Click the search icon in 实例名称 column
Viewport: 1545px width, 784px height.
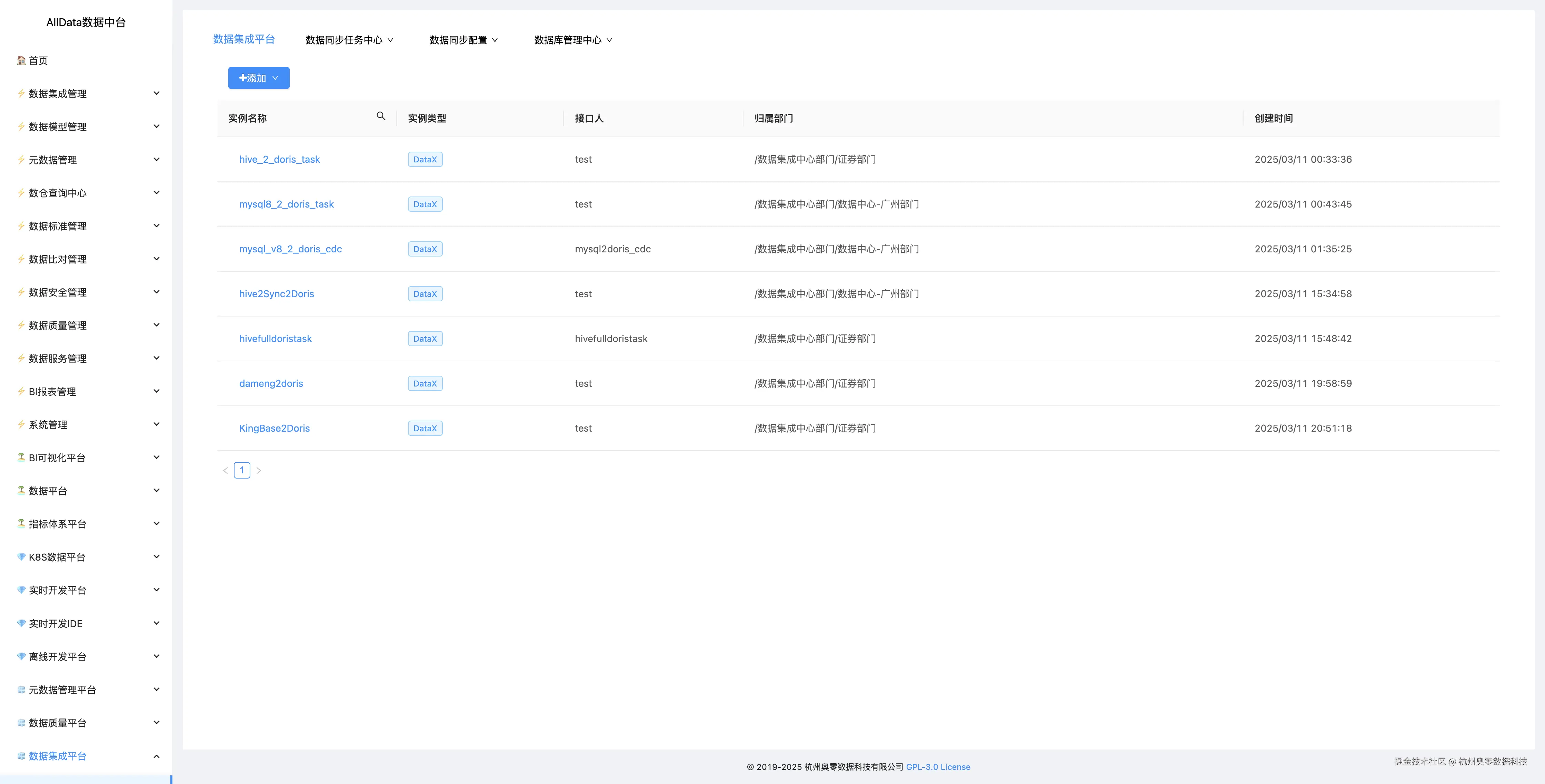pyautogui.click(x=381, y=116)
